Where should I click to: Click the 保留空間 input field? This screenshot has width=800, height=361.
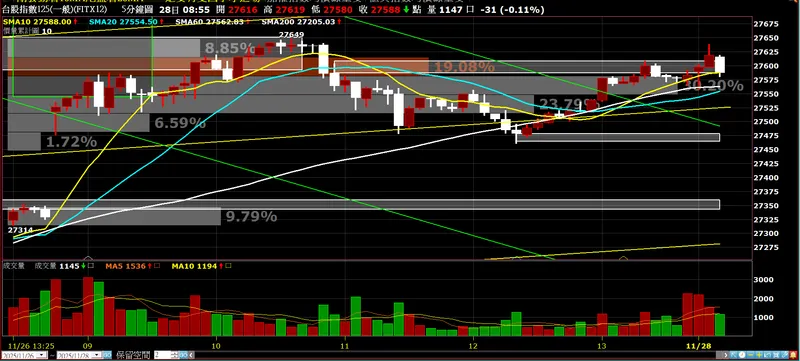point(162,355)
